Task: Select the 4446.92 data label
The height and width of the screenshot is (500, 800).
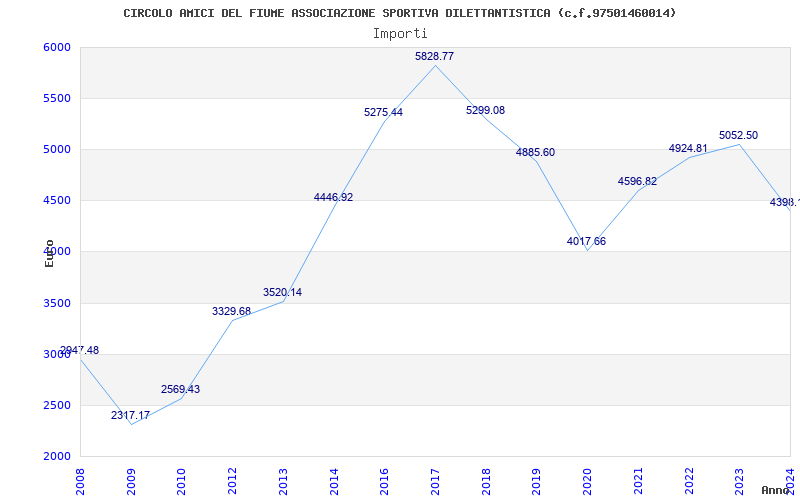Action: 333,197
